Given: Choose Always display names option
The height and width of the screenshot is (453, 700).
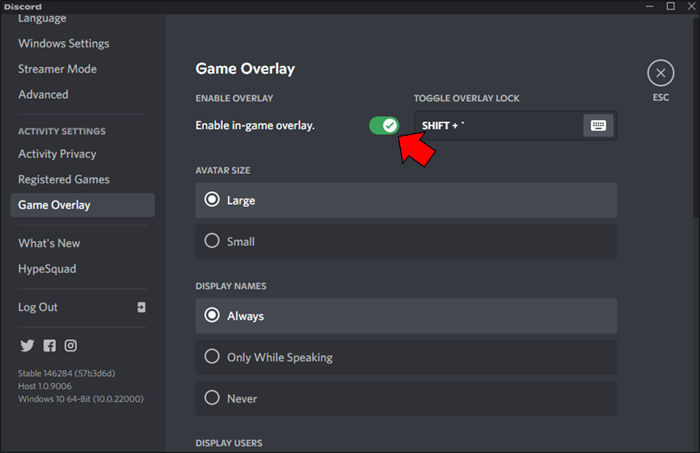Looking at the screenshot, I should point(212,315).
